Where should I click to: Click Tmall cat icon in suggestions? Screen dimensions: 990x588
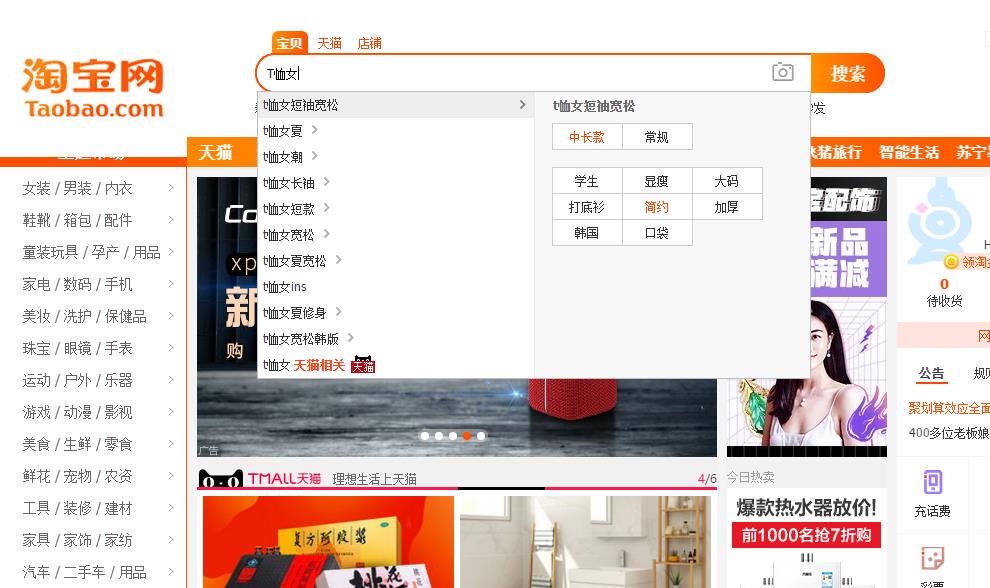pyautogui.click(x=363, y=364)
